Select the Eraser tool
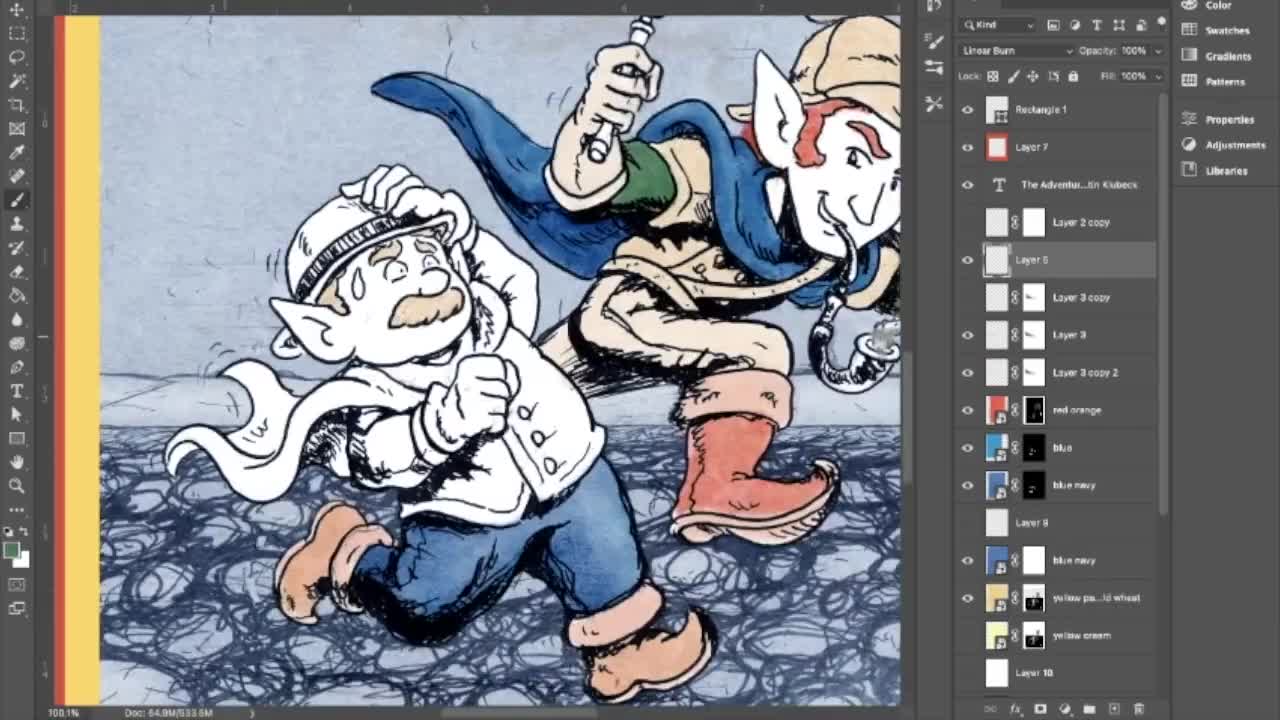The height and width of the screenshot is (720, 1280). (17, 272)
